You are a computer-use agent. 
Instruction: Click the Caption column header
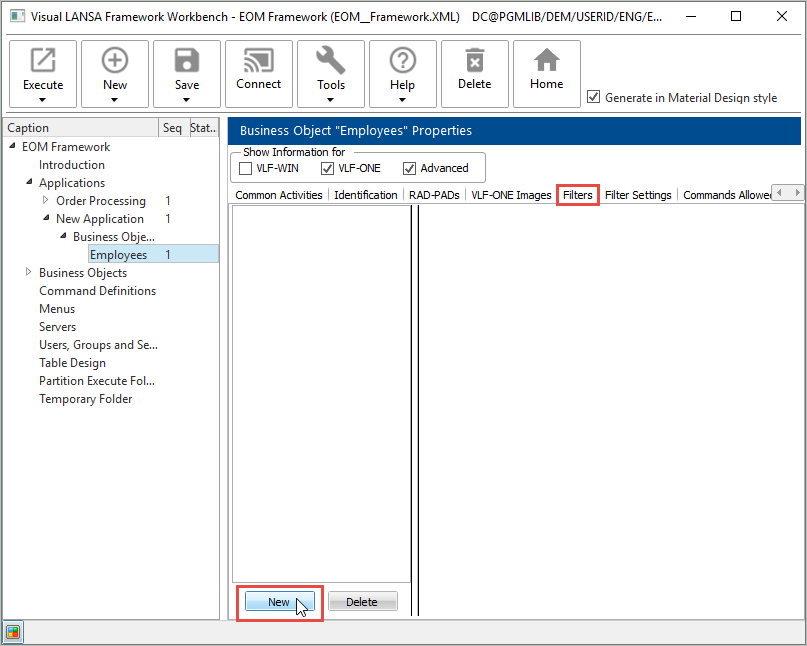click(81, 128)
